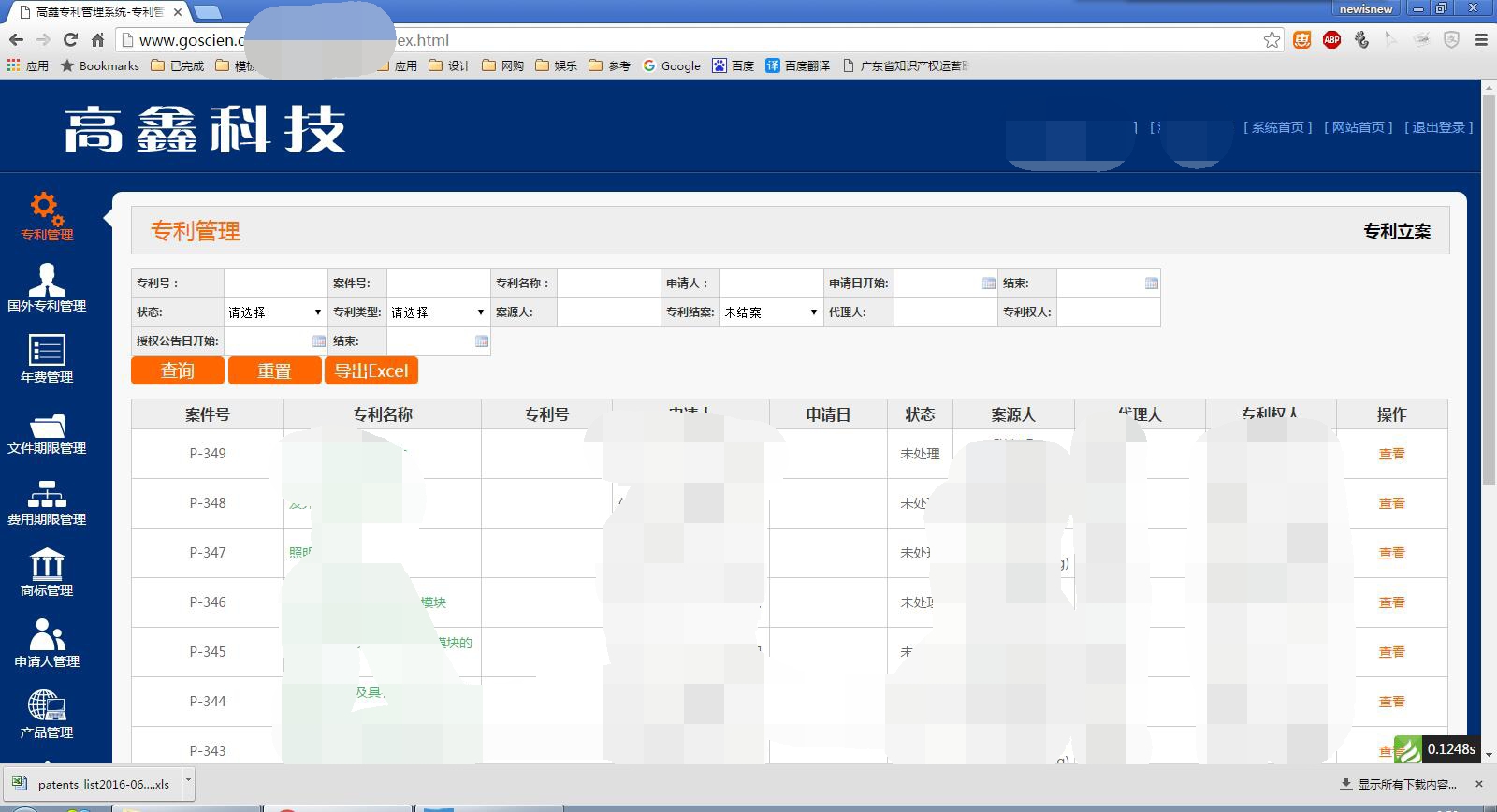Click 查看 link for case P-349
The height and width of the screenshot is (812, 1497).
(1391, 454)
